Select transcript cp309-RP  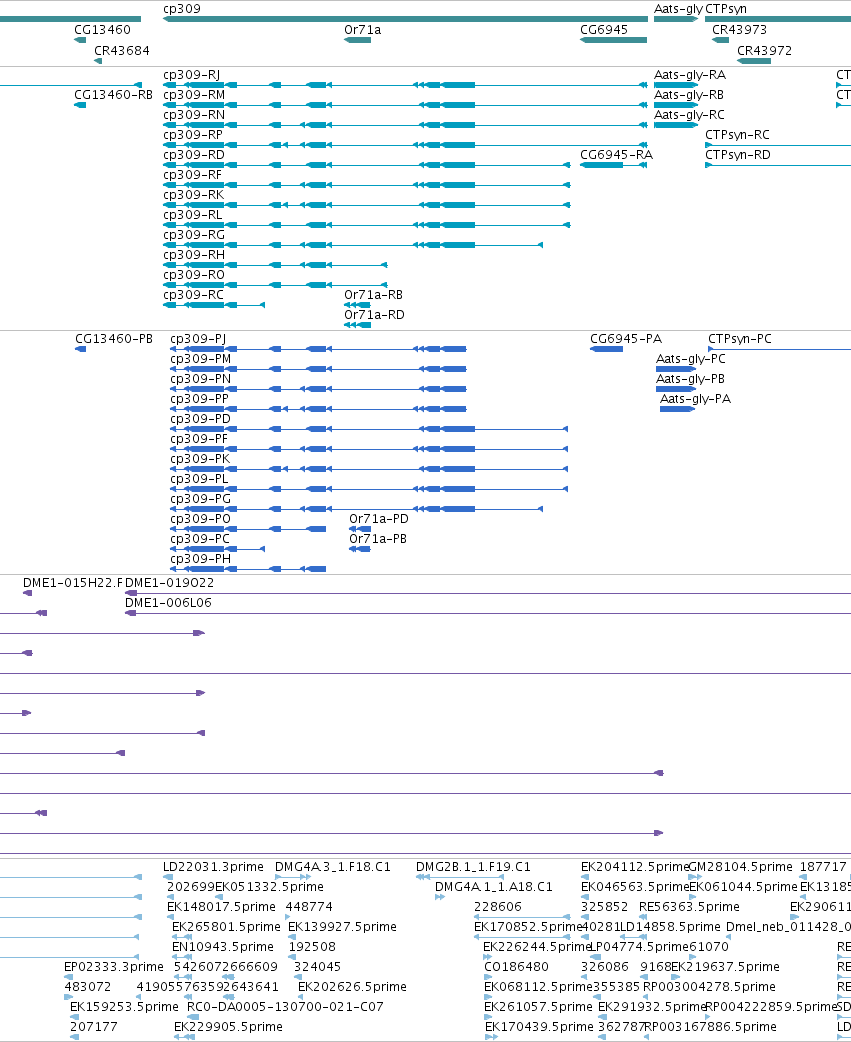[193, 134]
